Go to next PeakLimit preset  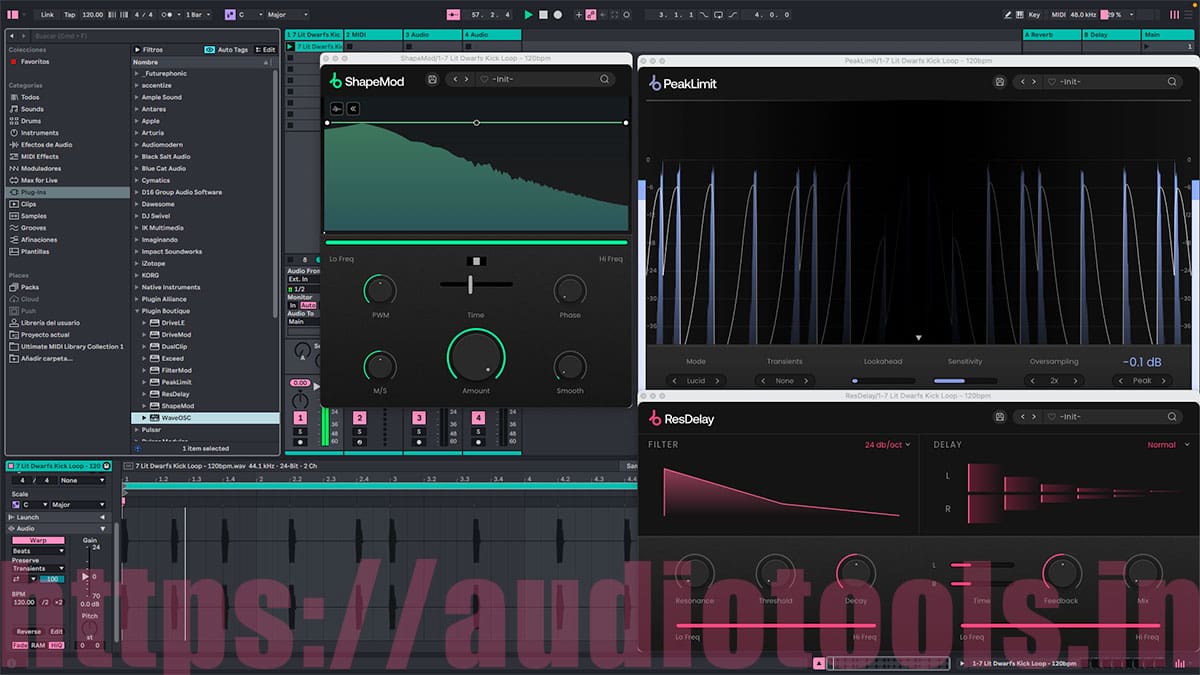pos(1035,82)
